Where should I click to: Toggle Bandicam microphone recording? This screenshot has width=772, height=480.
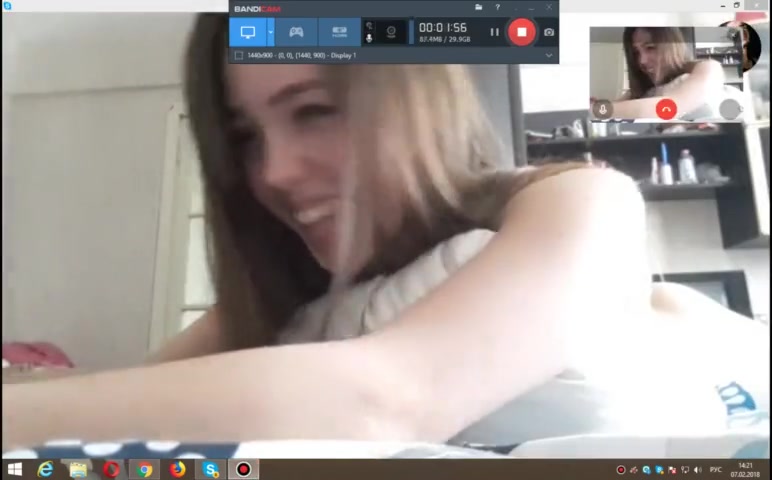click(369, 38)
